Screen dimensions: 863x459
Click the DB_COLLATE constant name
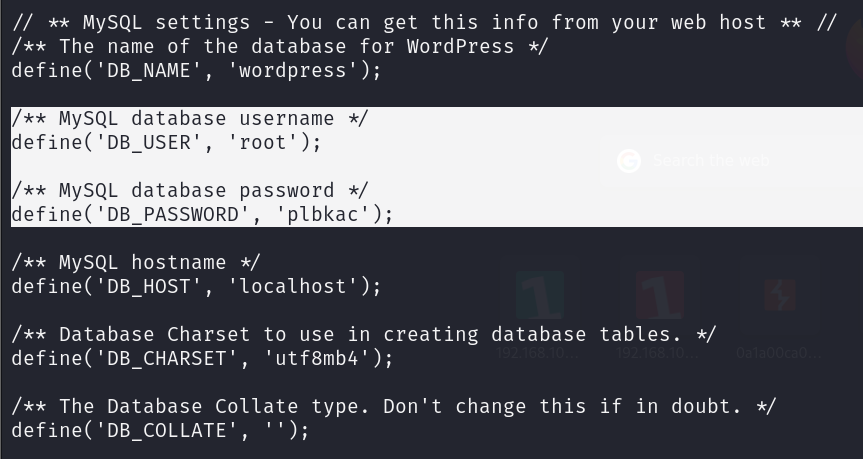click(x=167, y=431)
